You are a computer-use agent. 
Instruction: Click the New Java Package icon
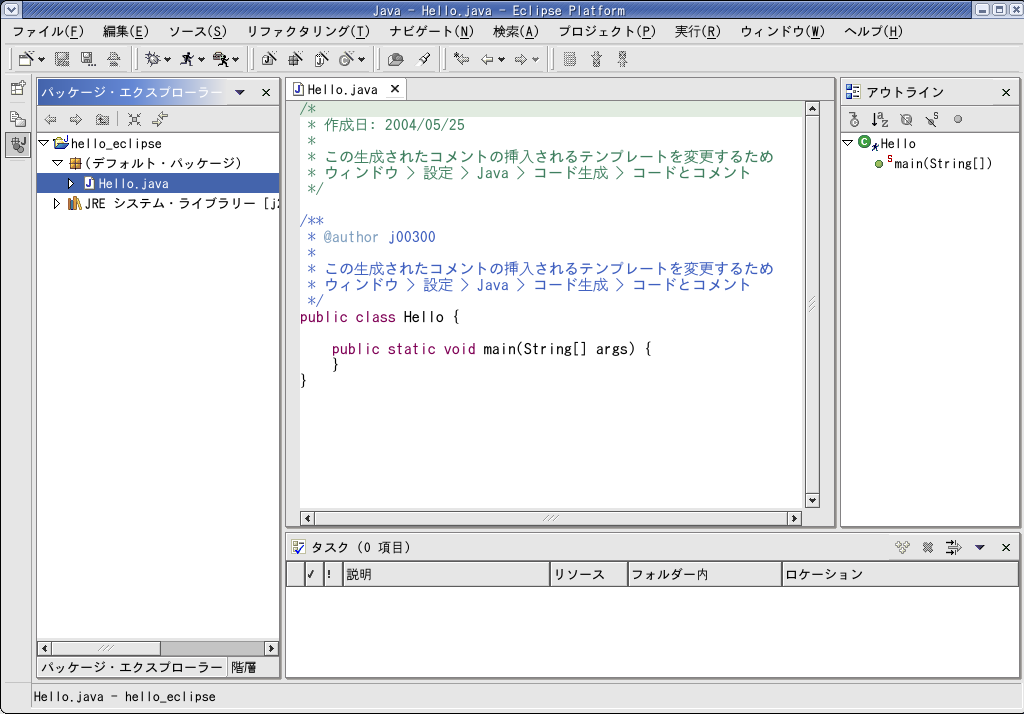[295, 59]
